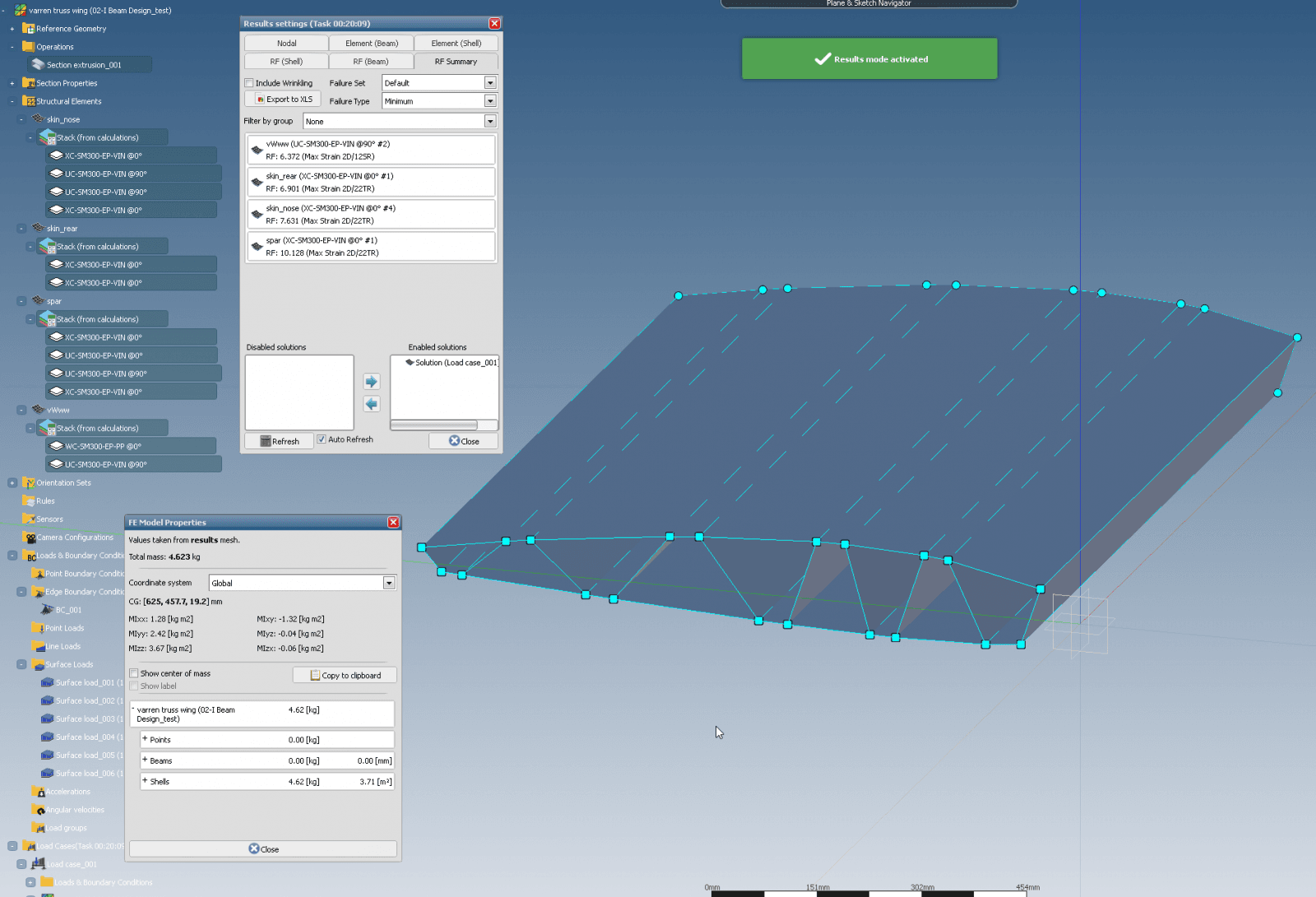Select the skin_nose structural element icon
Image resolution: width=1316 pixels, height=897 pixels.
[x=38, y=119]
